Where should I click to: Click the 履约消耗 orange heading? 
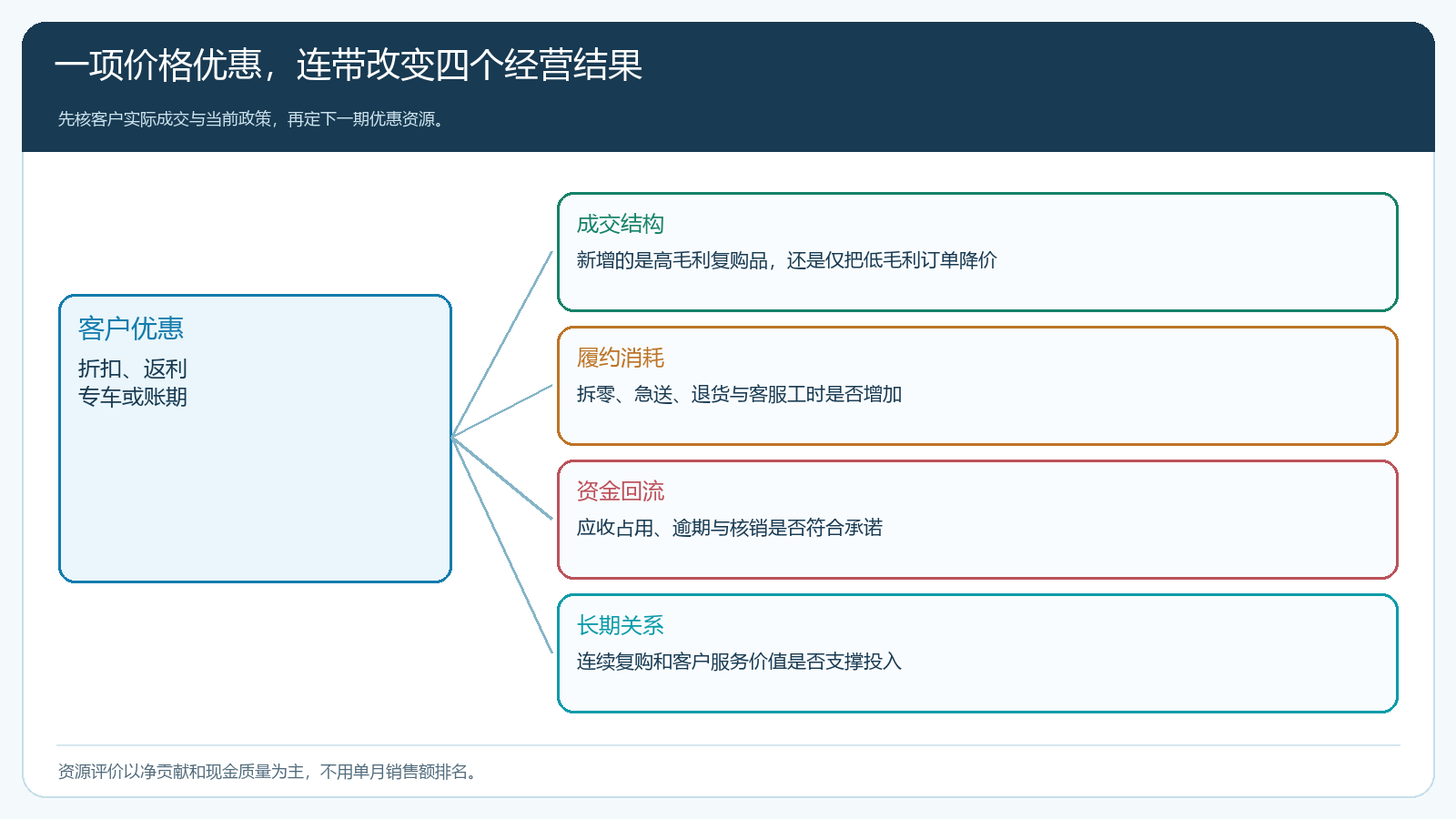621,358
